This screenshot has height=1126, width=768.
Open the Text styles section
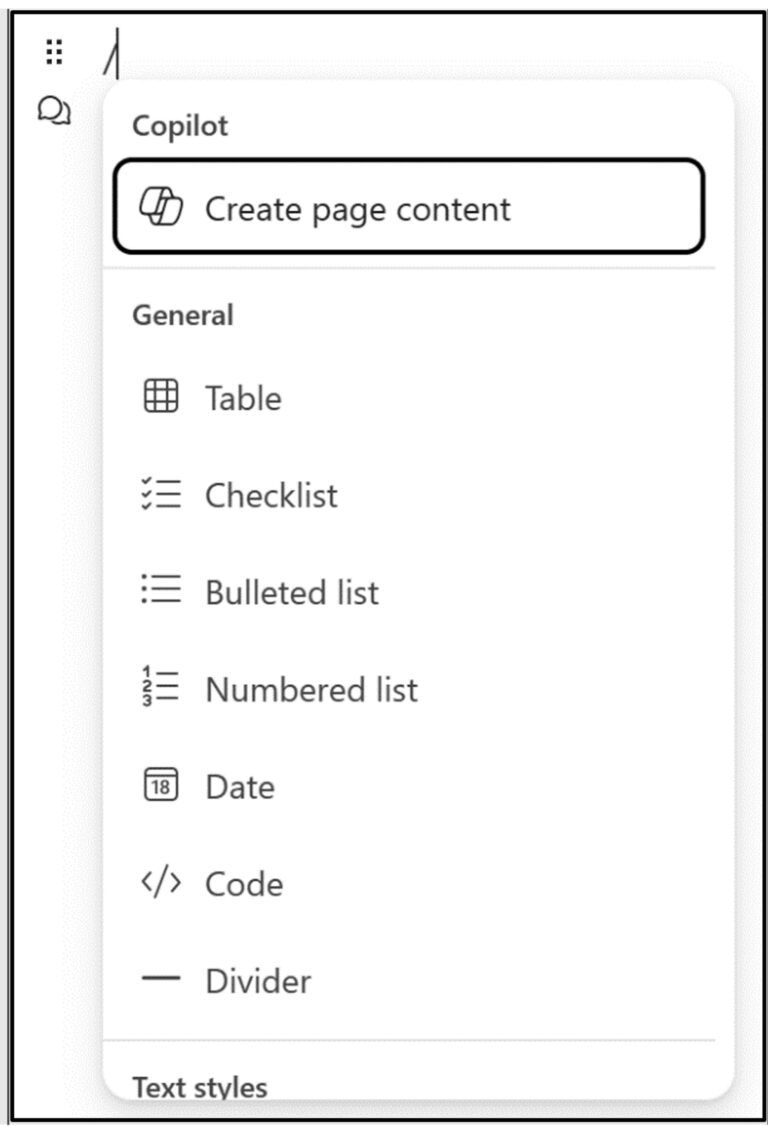tap(197, 1086)
